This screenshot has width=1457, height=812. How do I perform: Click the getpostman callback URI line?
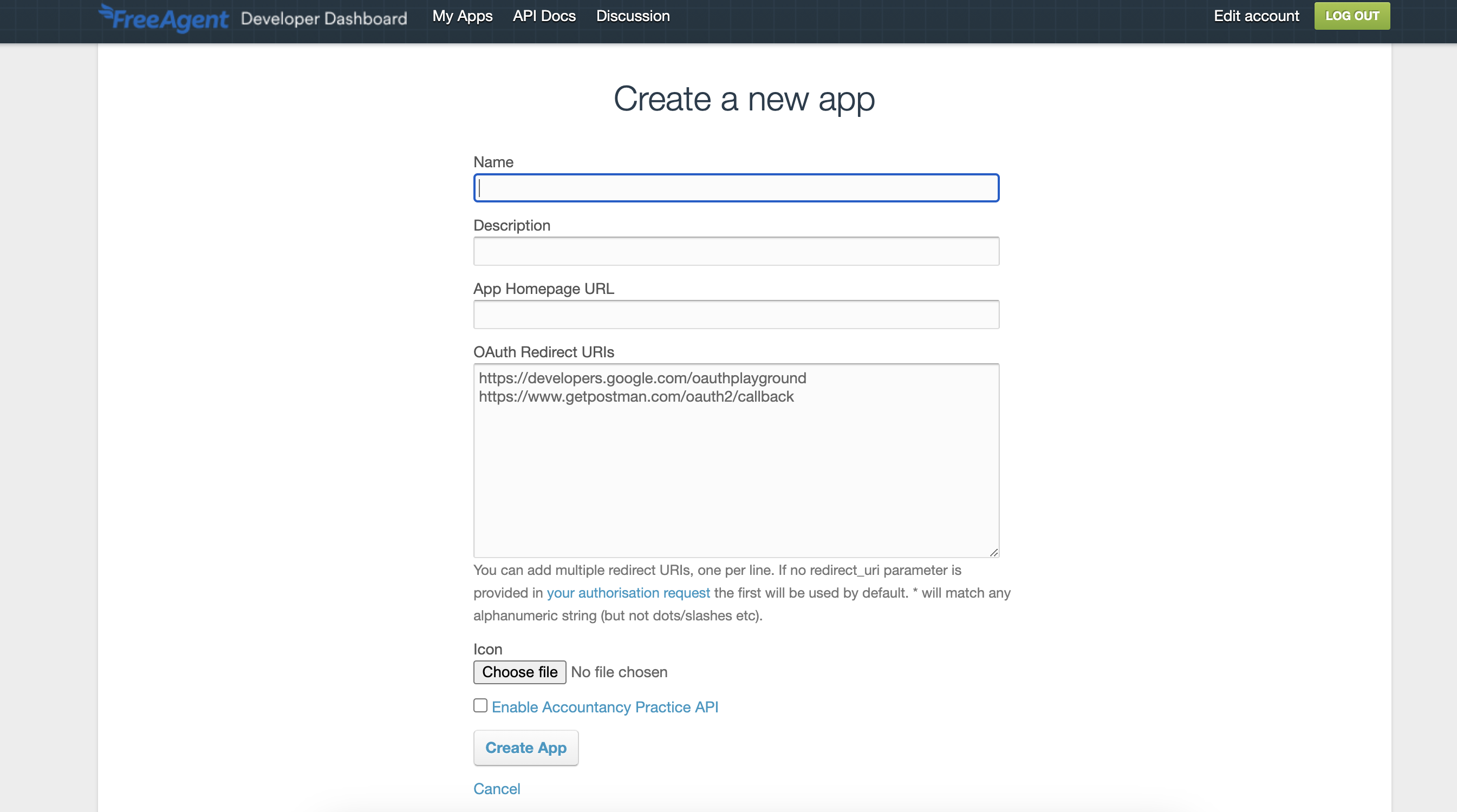pyautogui.click(x=636, y=396)
